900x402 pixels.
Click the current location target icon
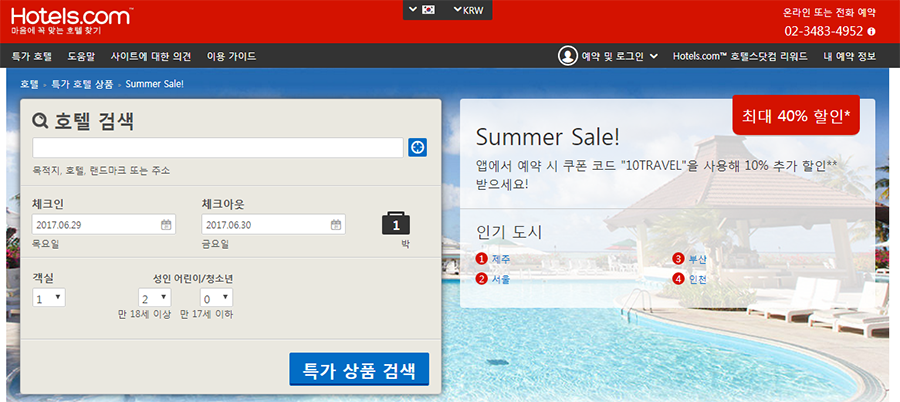(x=418, y=147)
